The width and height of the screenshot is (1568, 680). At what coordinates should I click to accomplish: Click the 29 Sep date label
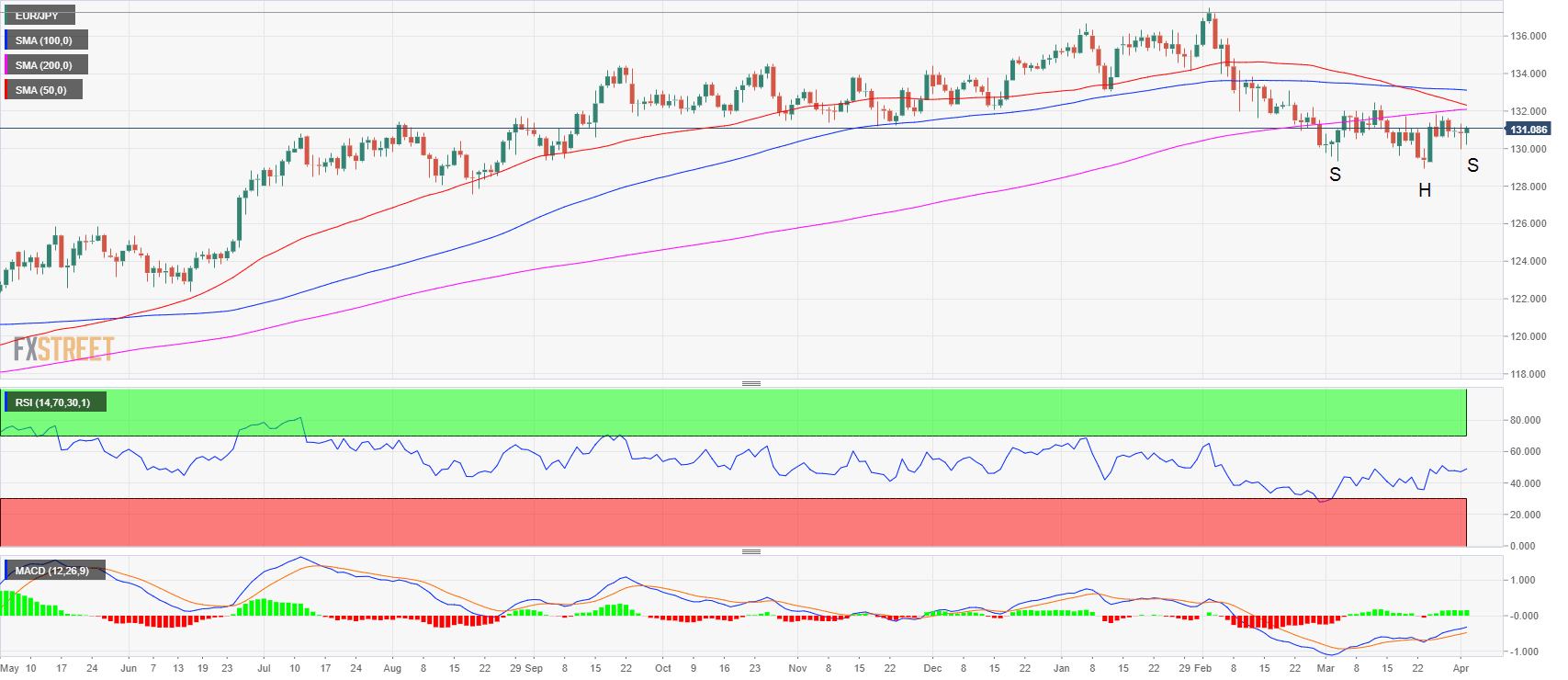[526, 668]
